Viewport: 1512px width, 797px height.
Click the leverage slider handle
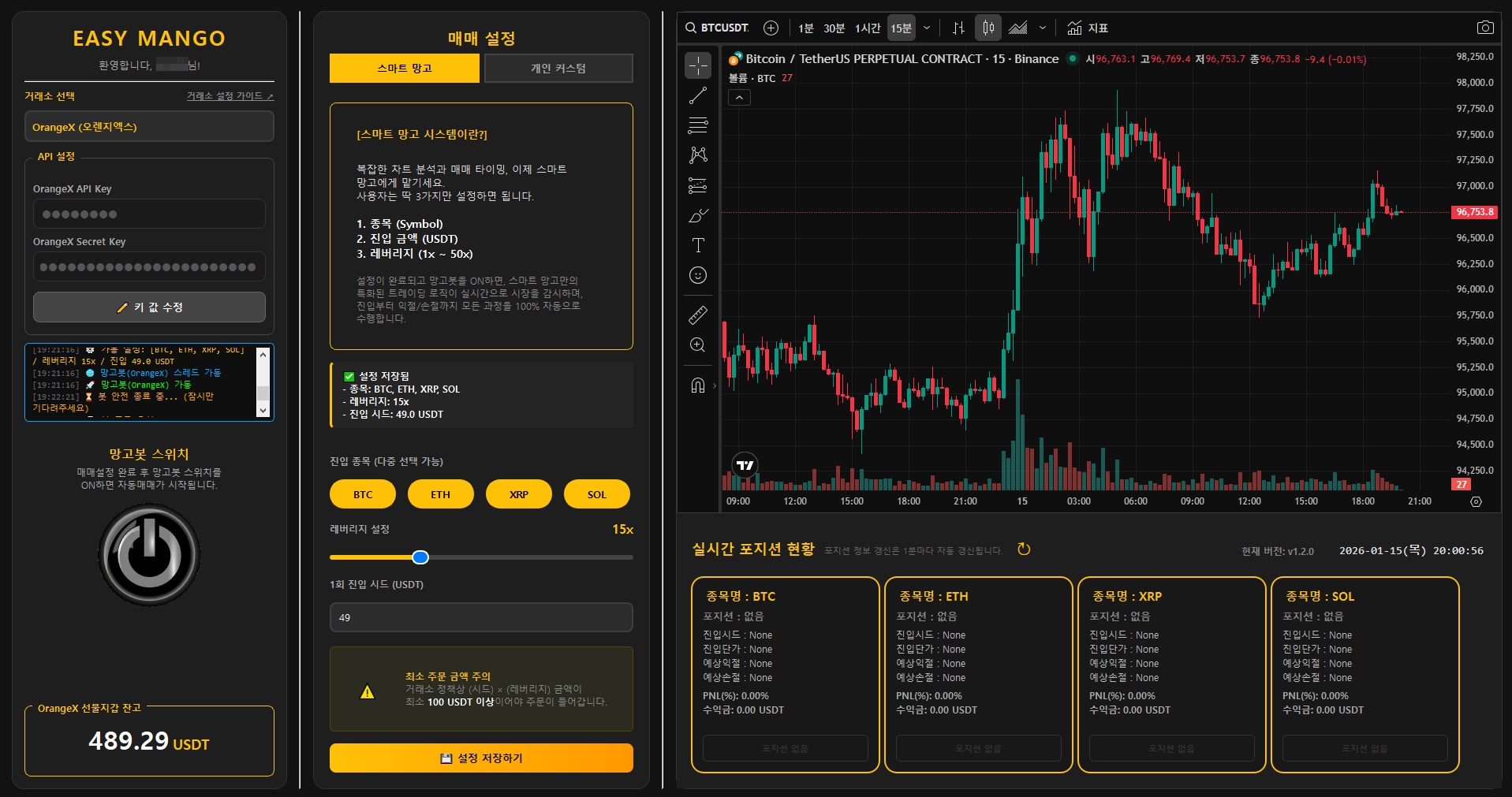[420, 557]
